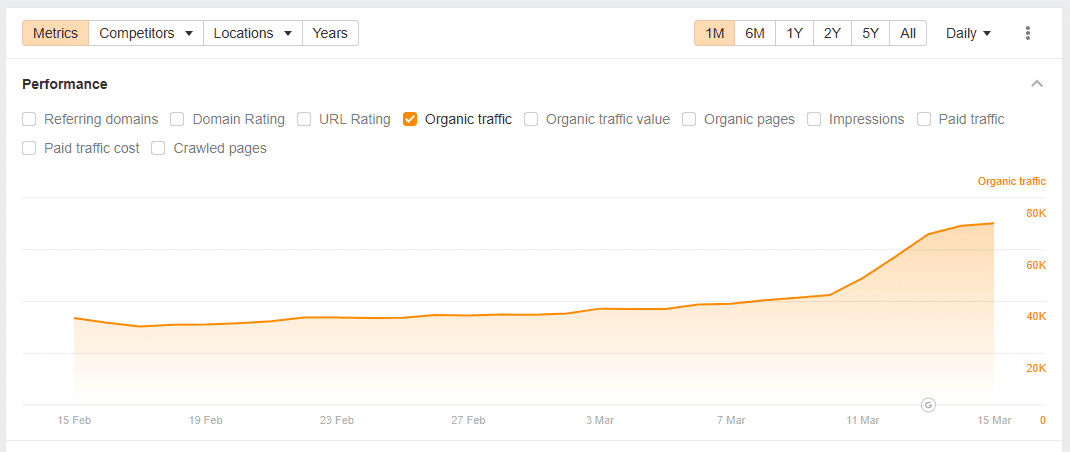
Task: Open the three-dot more options menu
Action: click(x=1027, y=33)
